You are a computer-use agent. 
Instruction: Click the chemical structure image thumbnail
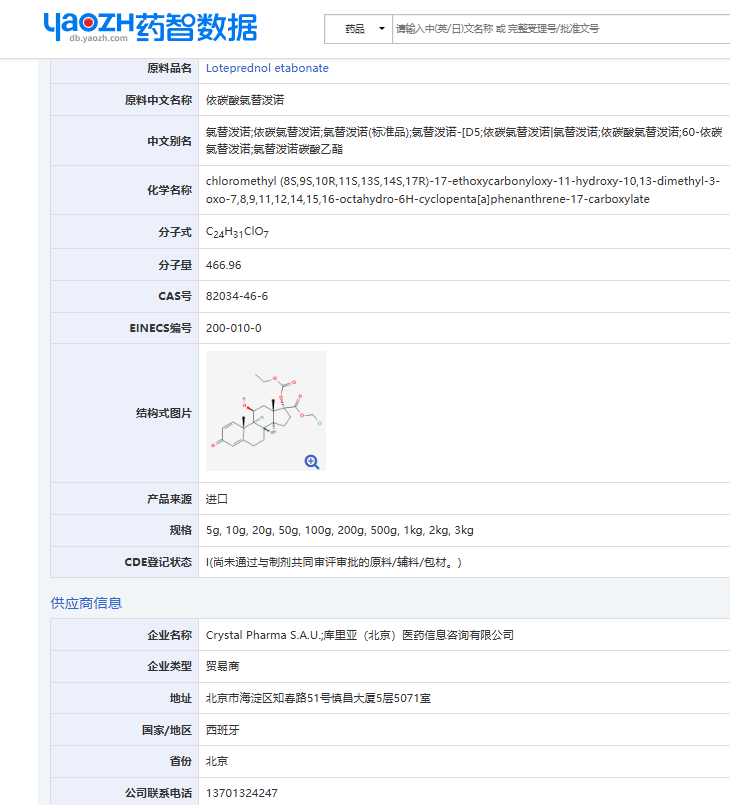click(265, 410)
